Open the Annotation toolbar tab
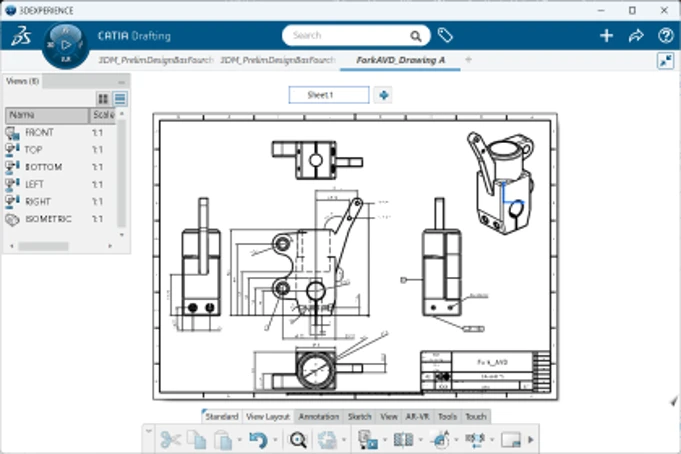The image size is (681, 454). [319, 417]
